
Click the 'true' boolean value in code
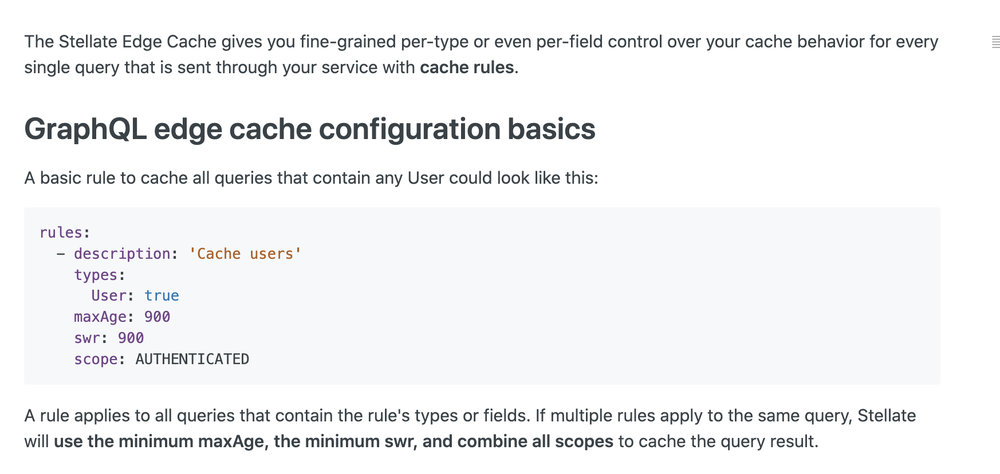(x=162, y=295)
